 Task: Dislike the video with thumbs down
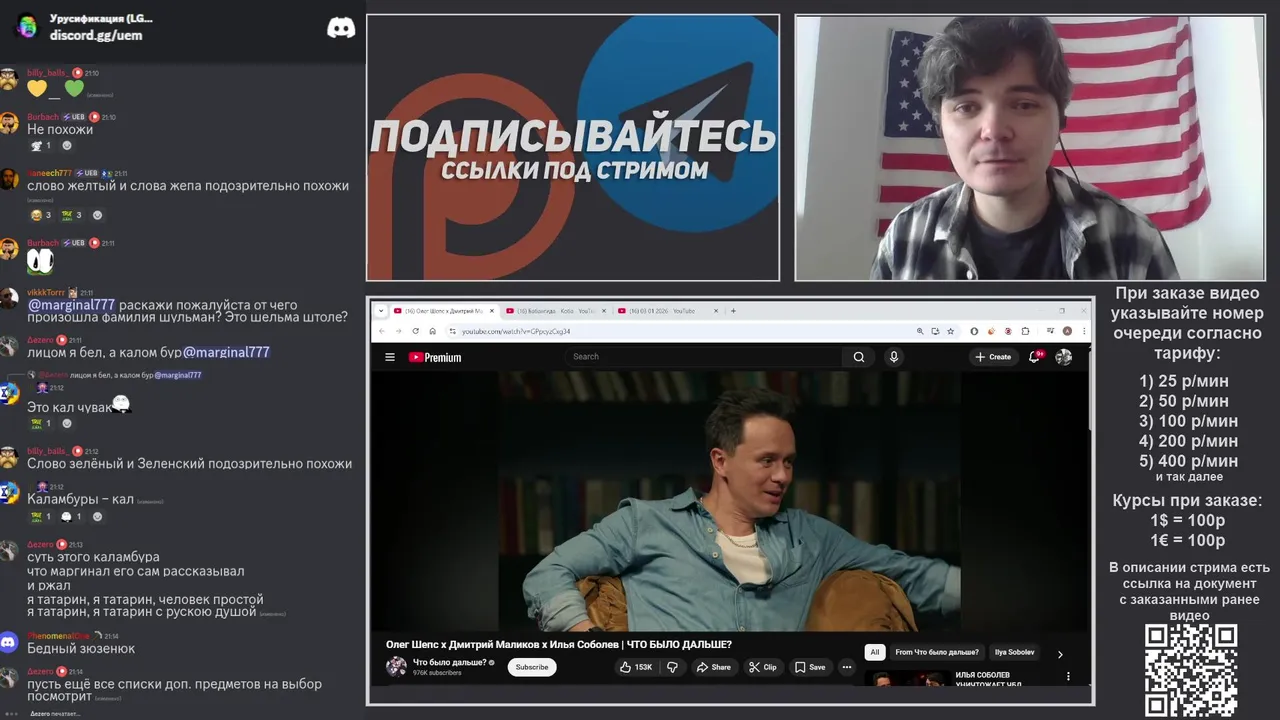coord(673,667)
